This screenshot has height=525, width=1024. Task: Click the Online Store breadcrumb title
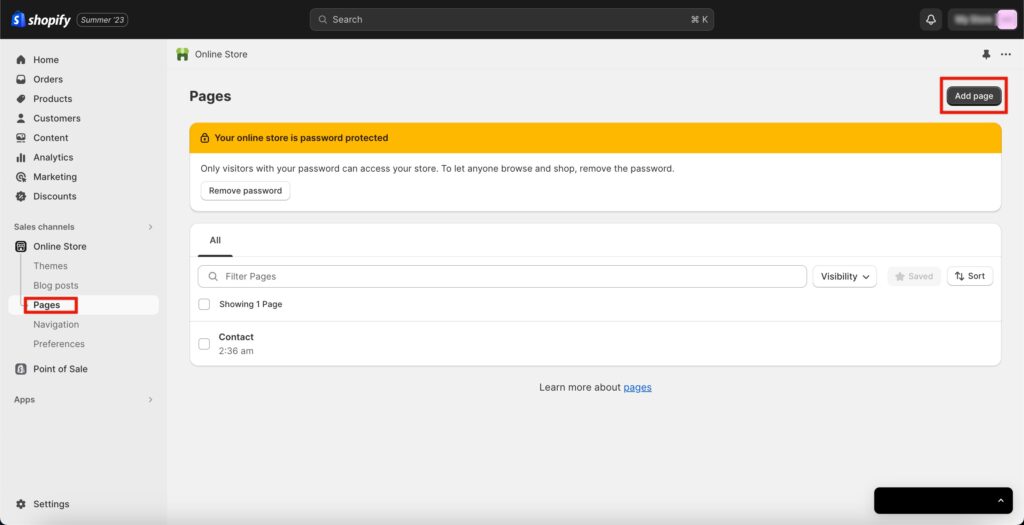pos(221,55)
